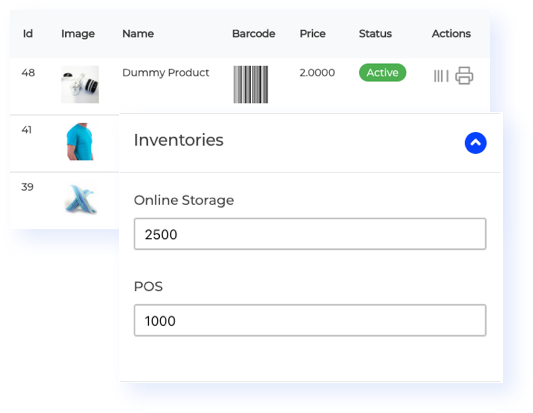Click the Barcode column header
The image size is (533, 413).
click(x=254, y=34)
